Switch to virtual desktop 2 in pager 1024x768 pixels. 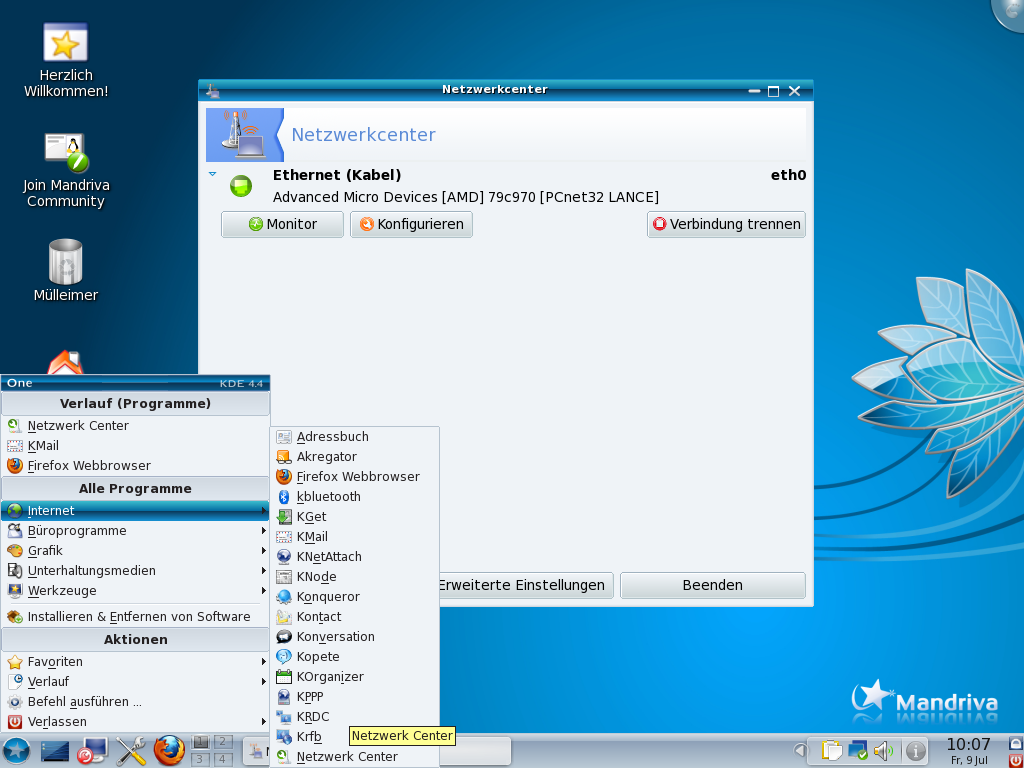tap(223, 742)
